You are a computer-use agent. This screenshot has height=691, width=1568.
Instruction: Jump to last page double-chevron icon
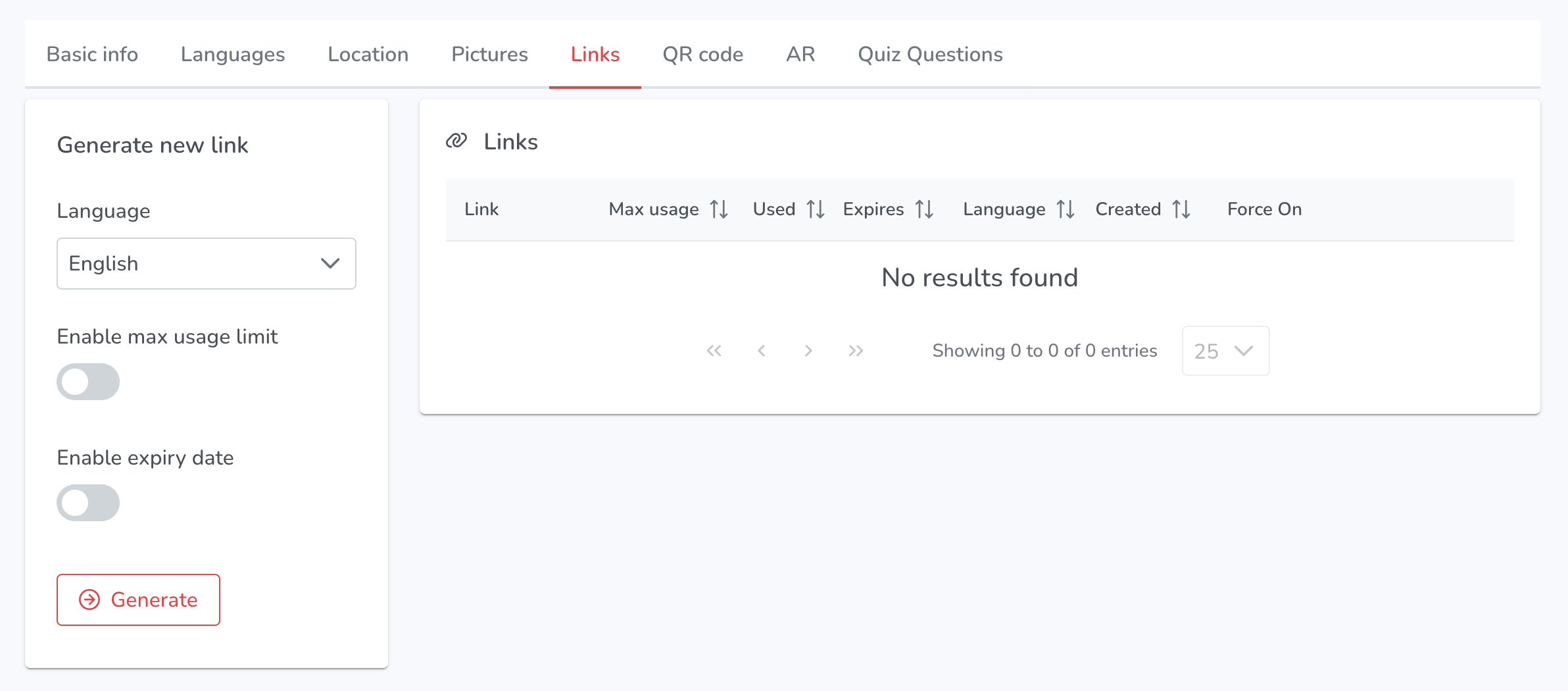tap(856, 351)
